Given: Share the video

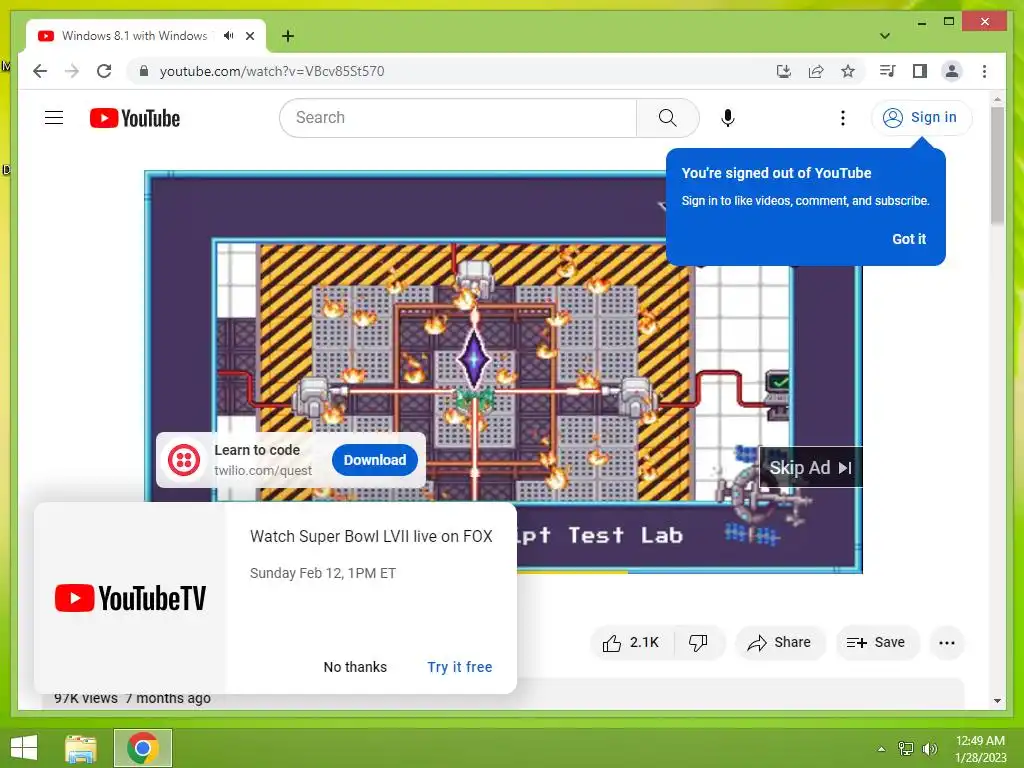Looking at the screenshot, I should (x=780, y=643).
